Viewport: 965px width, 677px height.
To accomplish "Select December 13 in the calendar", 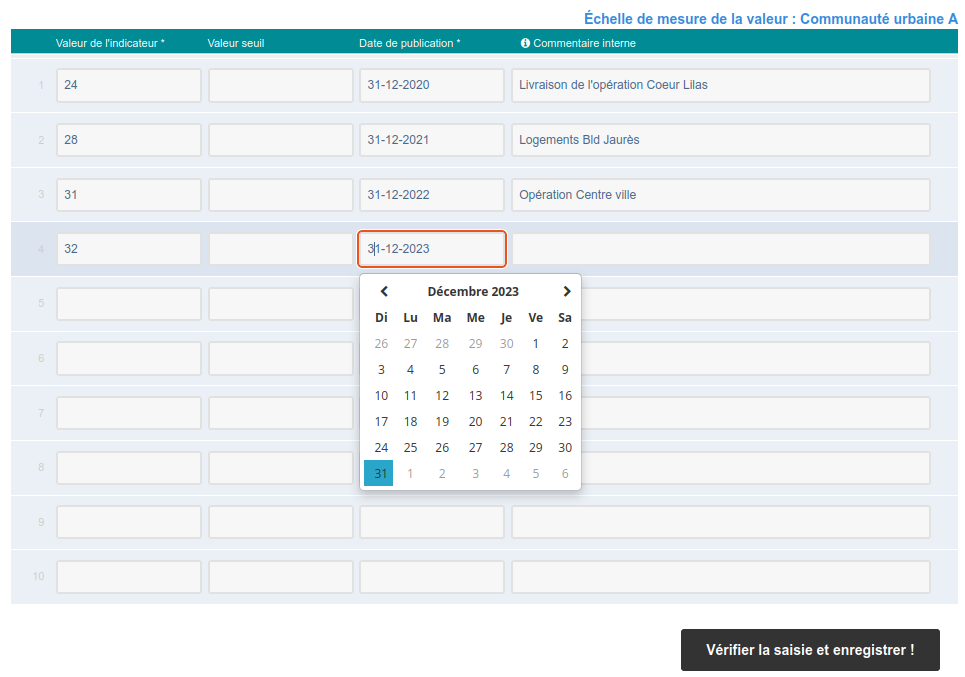I will pos(475,396).
